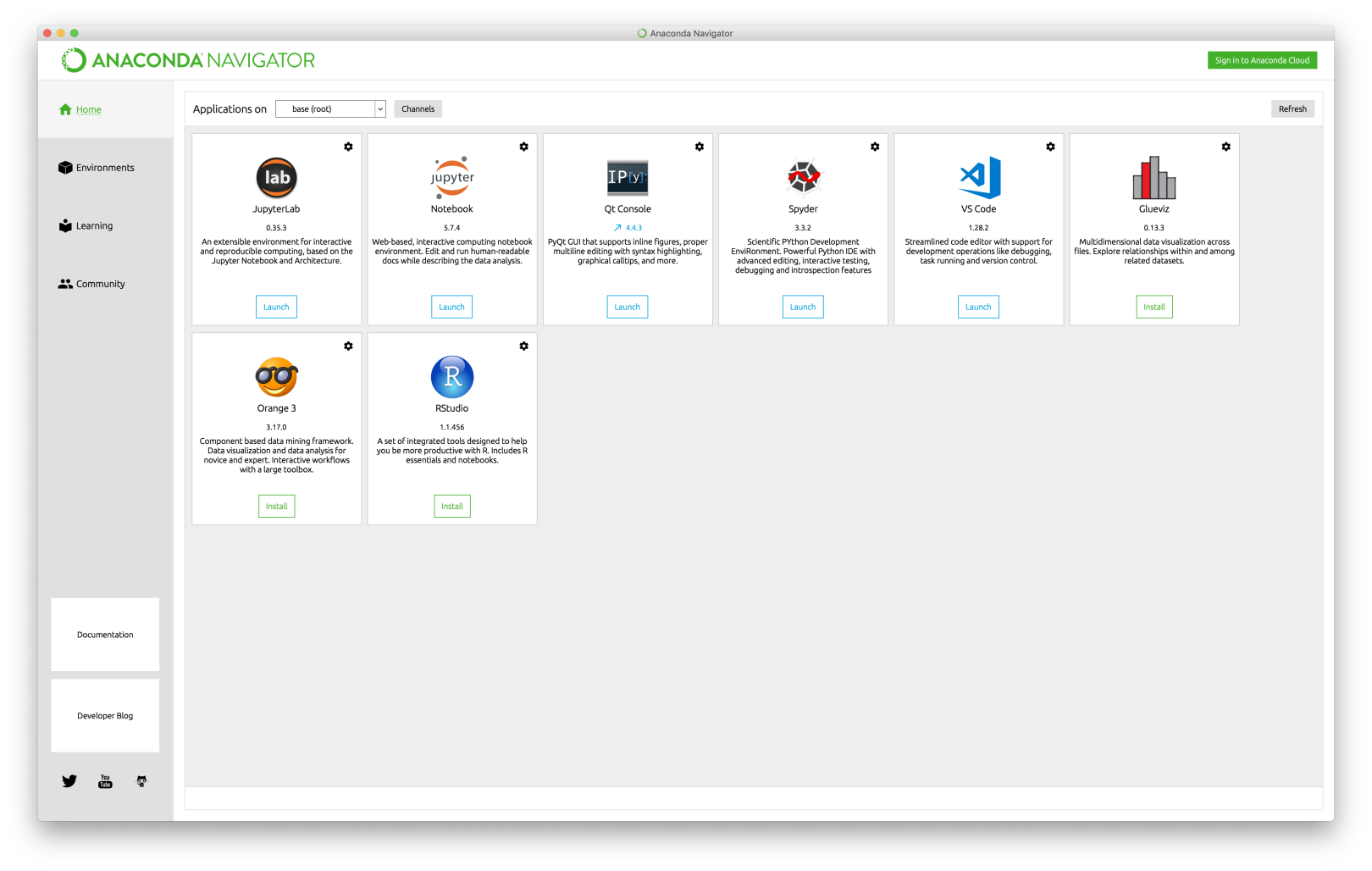Switch to the Environments tab
This screenshot has width=1372, height=871.
click(x=105, y=168)
